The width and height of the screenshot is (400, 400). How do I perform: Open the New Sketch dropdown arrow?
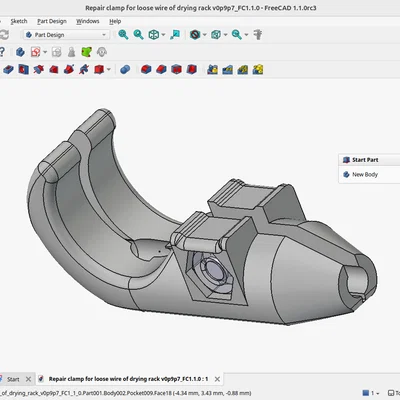pyautogui.click(x=45, y=52)
